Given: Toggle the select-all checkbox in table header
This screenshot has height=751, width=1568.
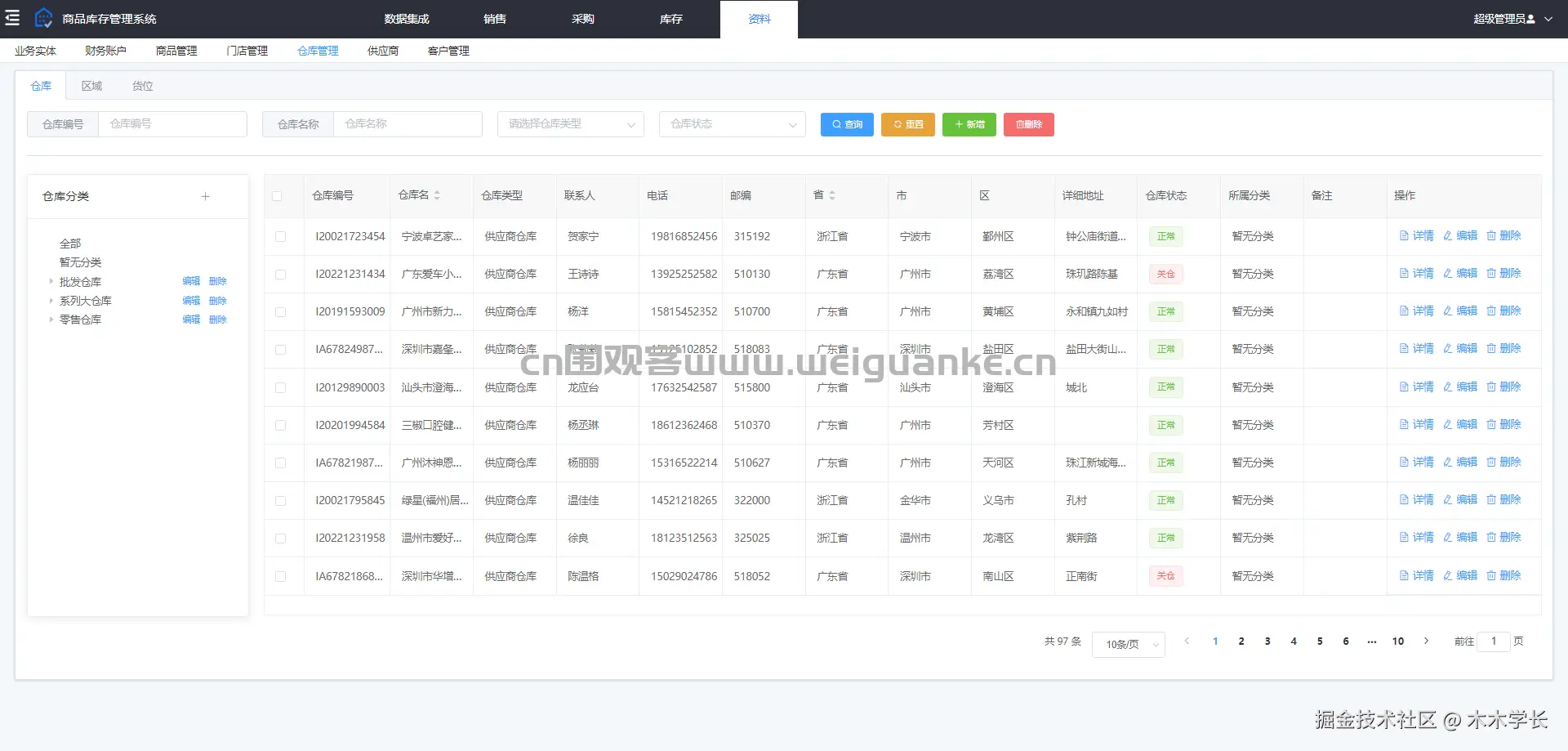Looking at the screenshot, I should 277,196.
